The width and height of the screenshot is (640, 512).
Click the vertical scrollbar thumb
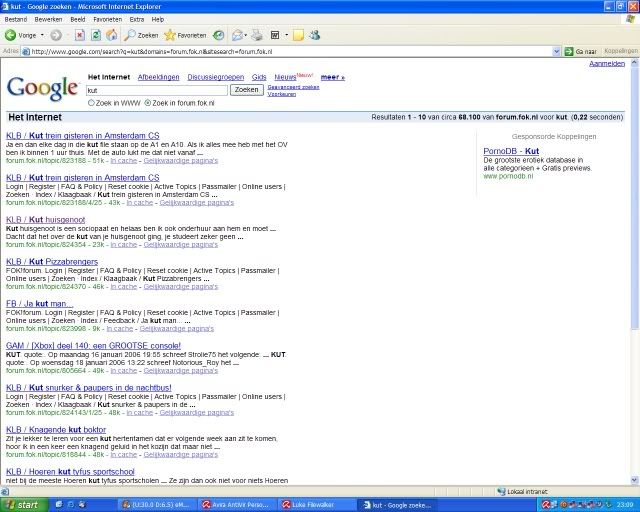click(x=635, y=198)
